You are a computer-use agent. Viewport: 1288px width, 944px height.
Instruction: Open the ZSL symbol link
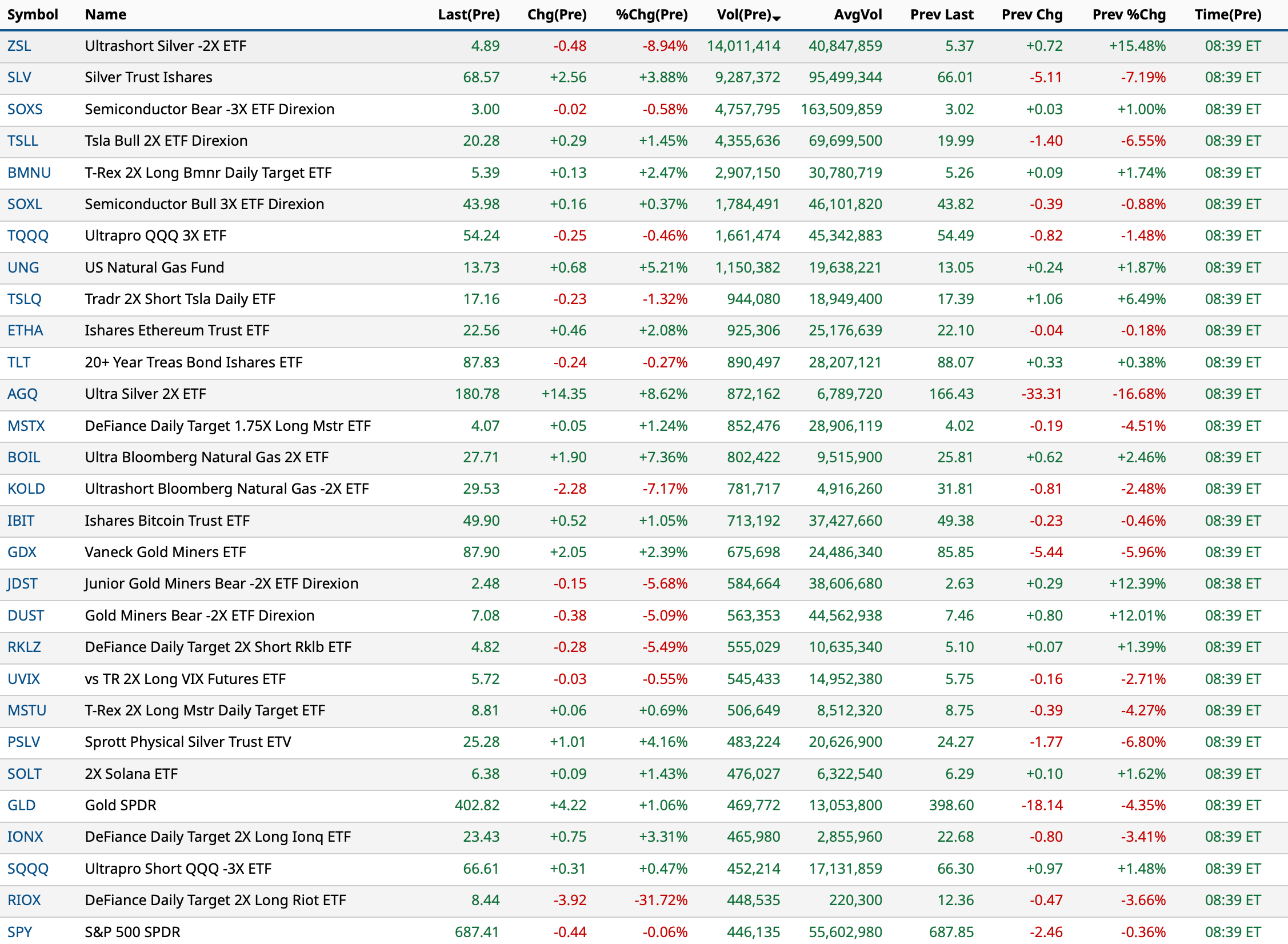(19, 46)
